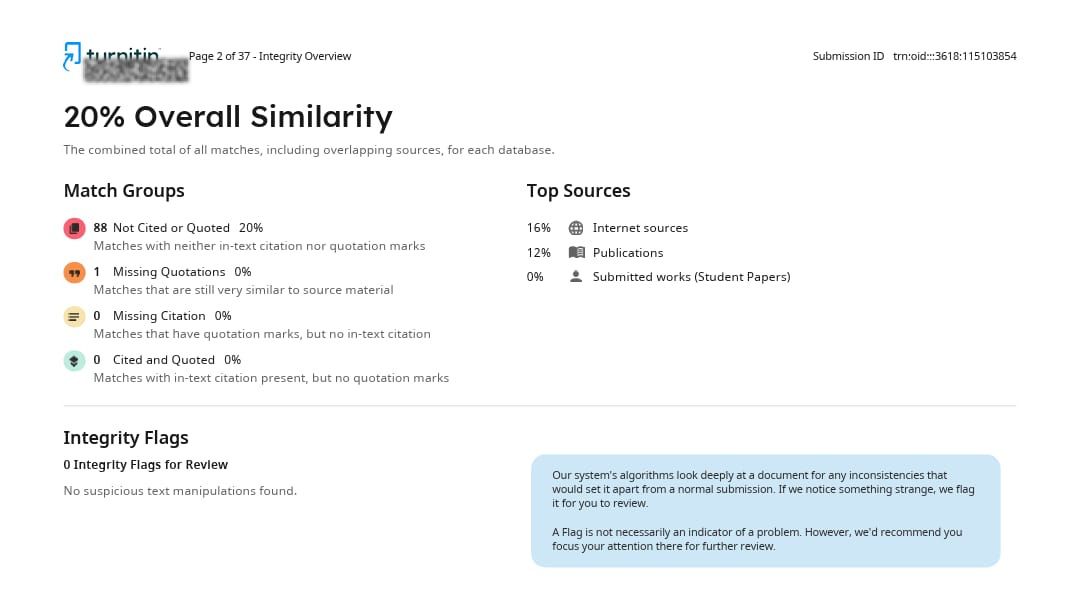This screenshot has height=593, width=1079.
Task: Click the 20% Overall Similarity heading
Action: tap(228, 117)
